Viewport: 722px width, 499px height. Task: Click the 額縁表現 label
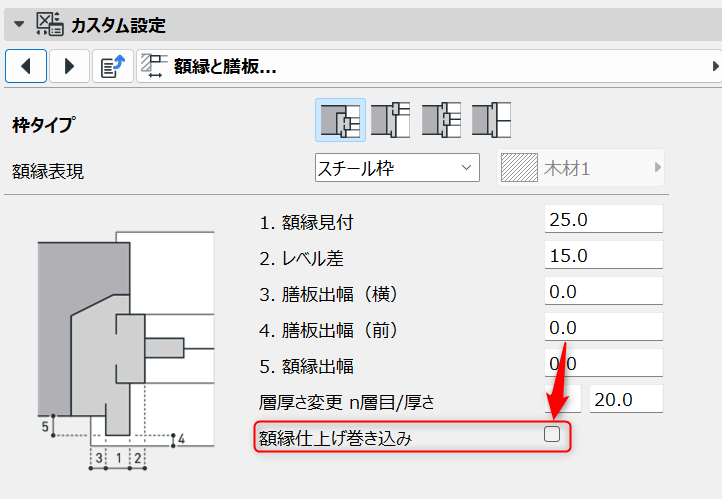click(x=48, y=171)
